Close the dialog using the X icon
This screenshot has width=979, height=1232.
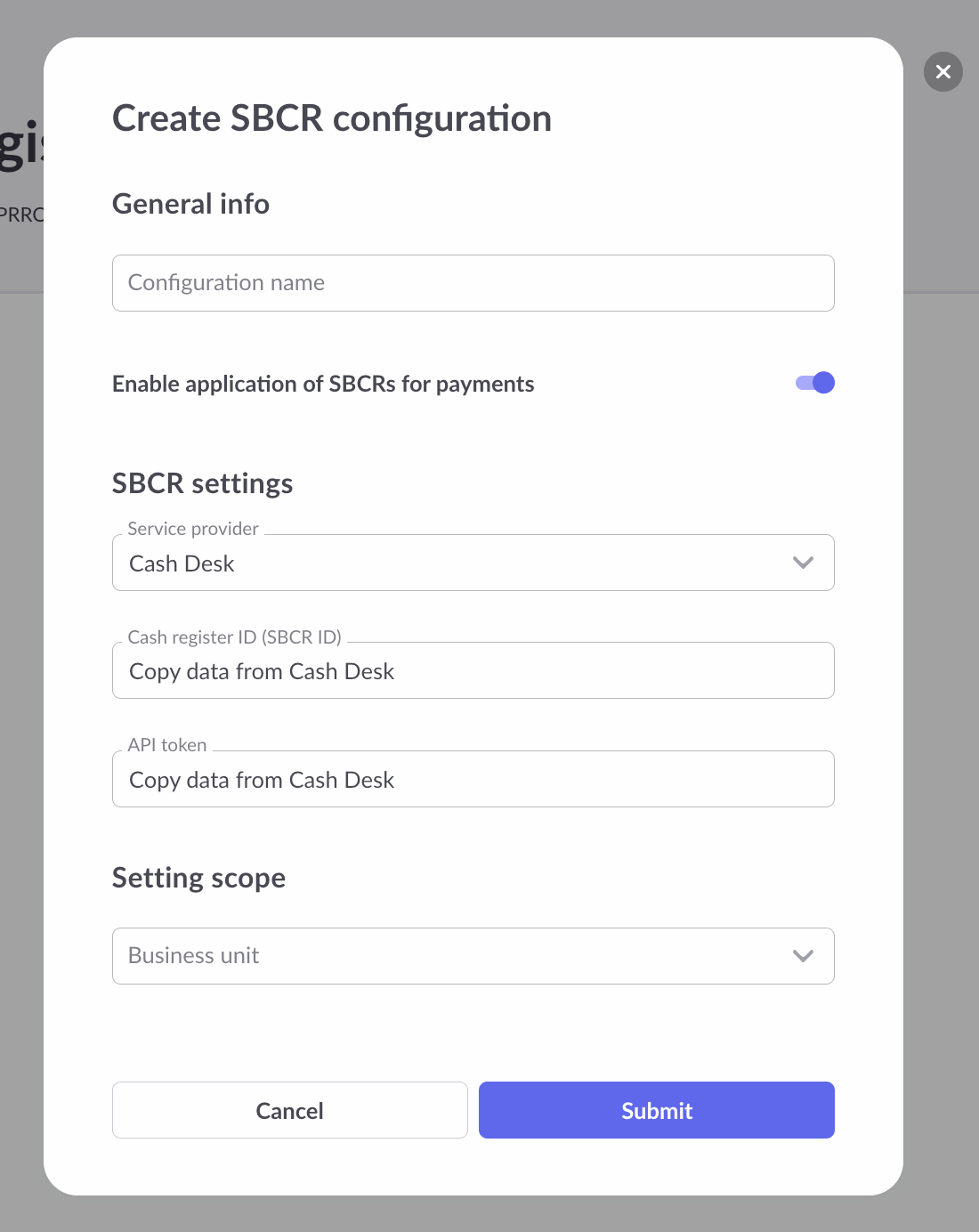point(943,71)
